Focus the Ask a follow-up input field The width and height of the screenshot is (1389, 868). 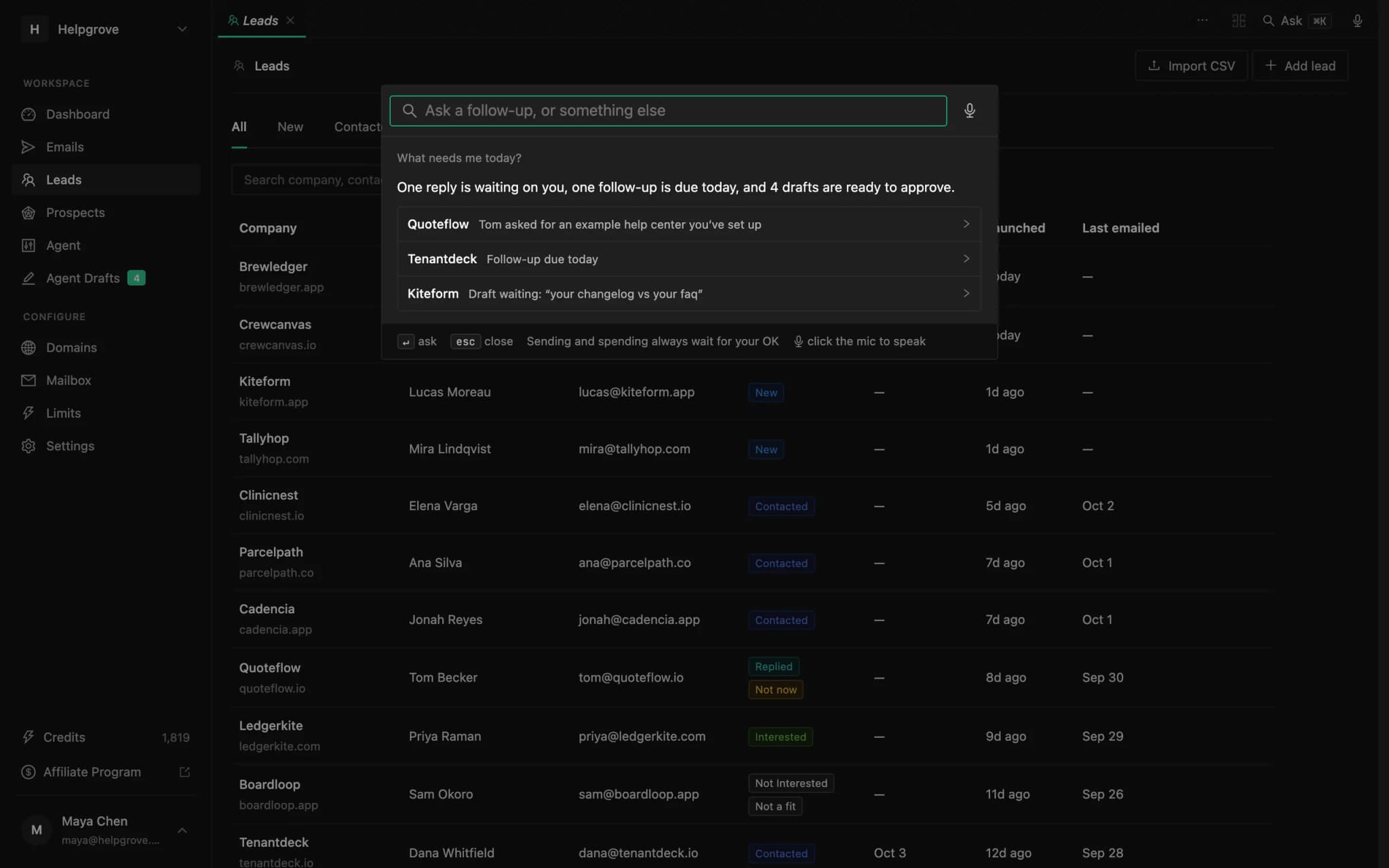[x=668, y=111]
